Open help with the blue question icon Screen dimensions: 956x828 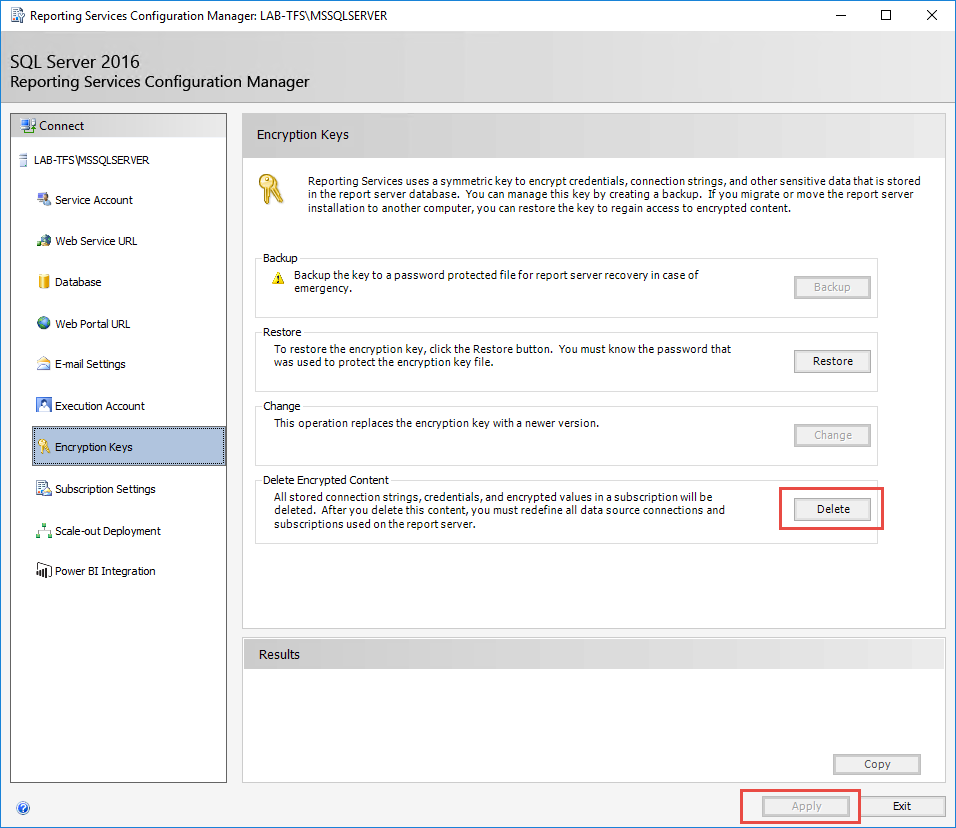[23, 808]
